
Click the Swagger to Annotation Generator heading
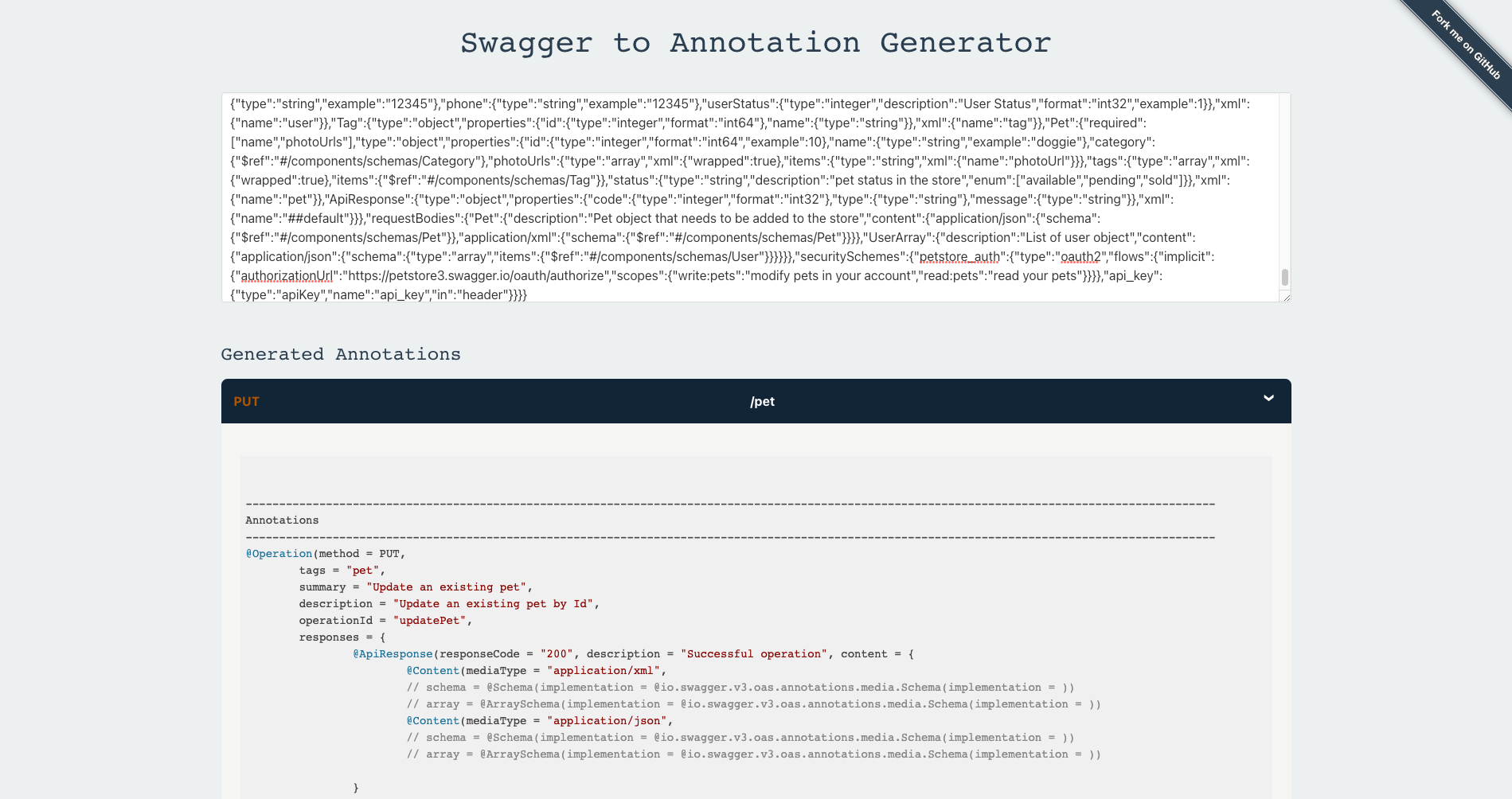(756, 43)
